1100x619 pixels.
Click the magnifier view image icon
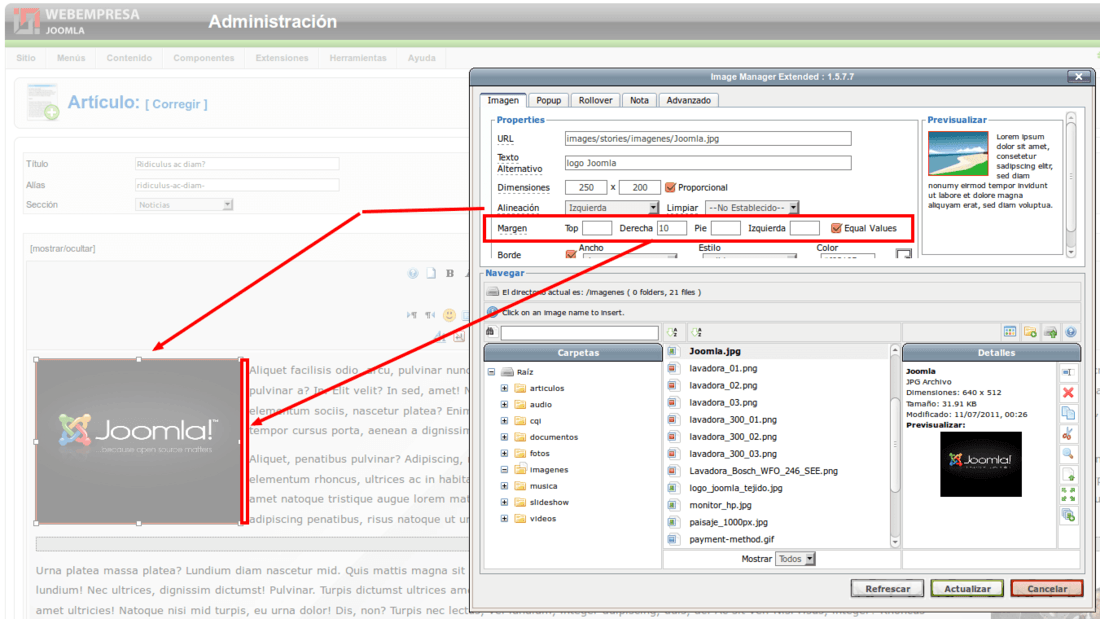[x=1068, y=454]
